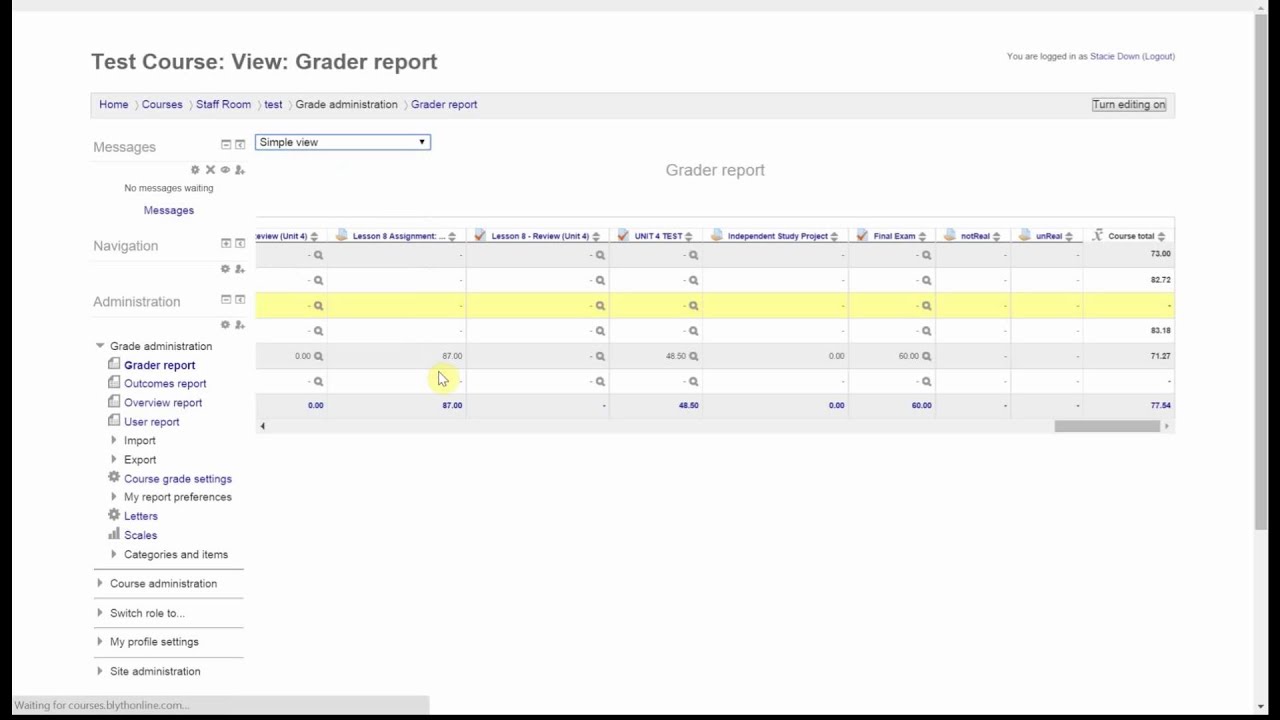Open the Outcomes report page
The width and height of the screenshot is (1280, 720).
(165, 384)
